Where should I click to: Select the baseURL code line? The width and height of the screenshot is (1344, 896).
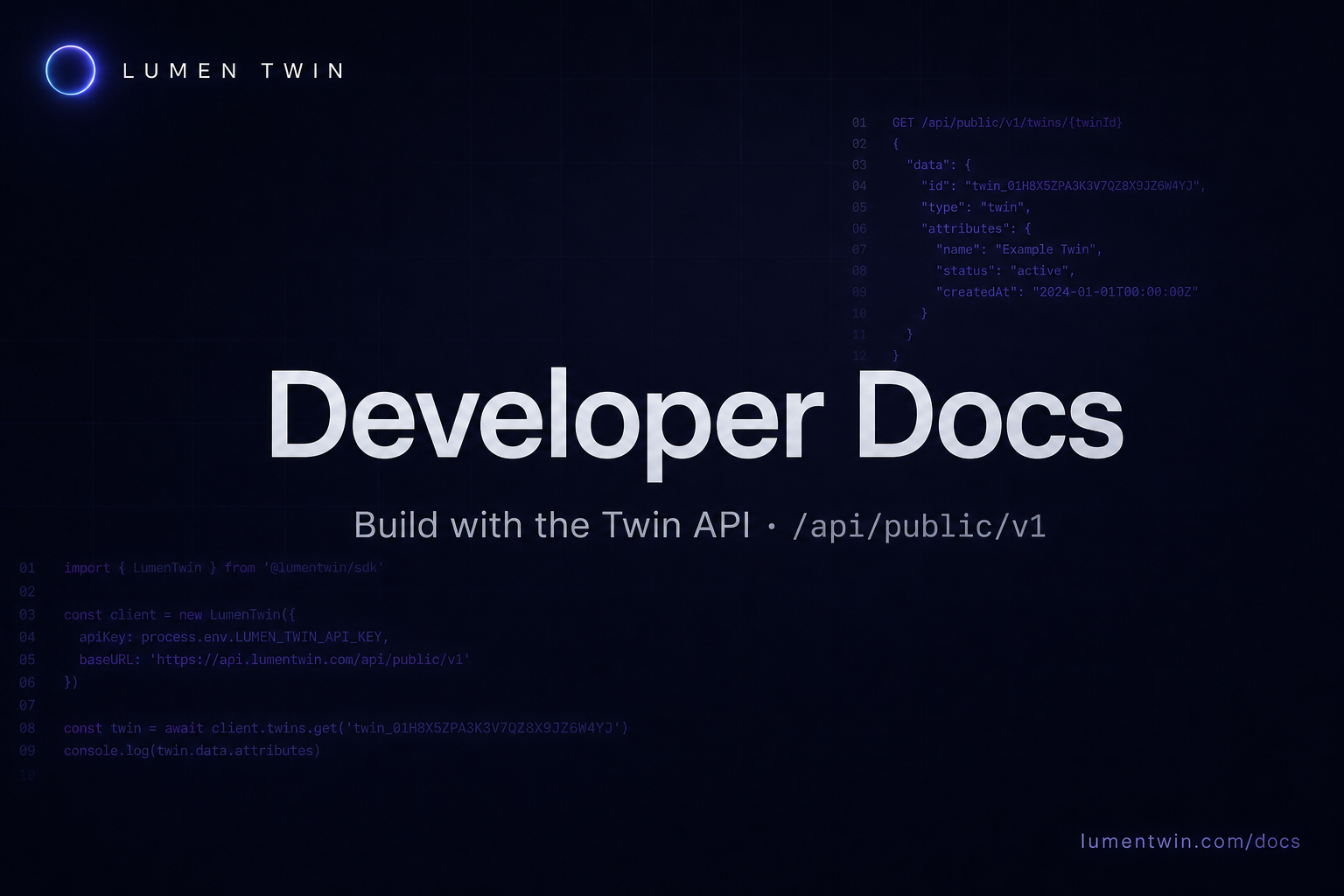275,660
